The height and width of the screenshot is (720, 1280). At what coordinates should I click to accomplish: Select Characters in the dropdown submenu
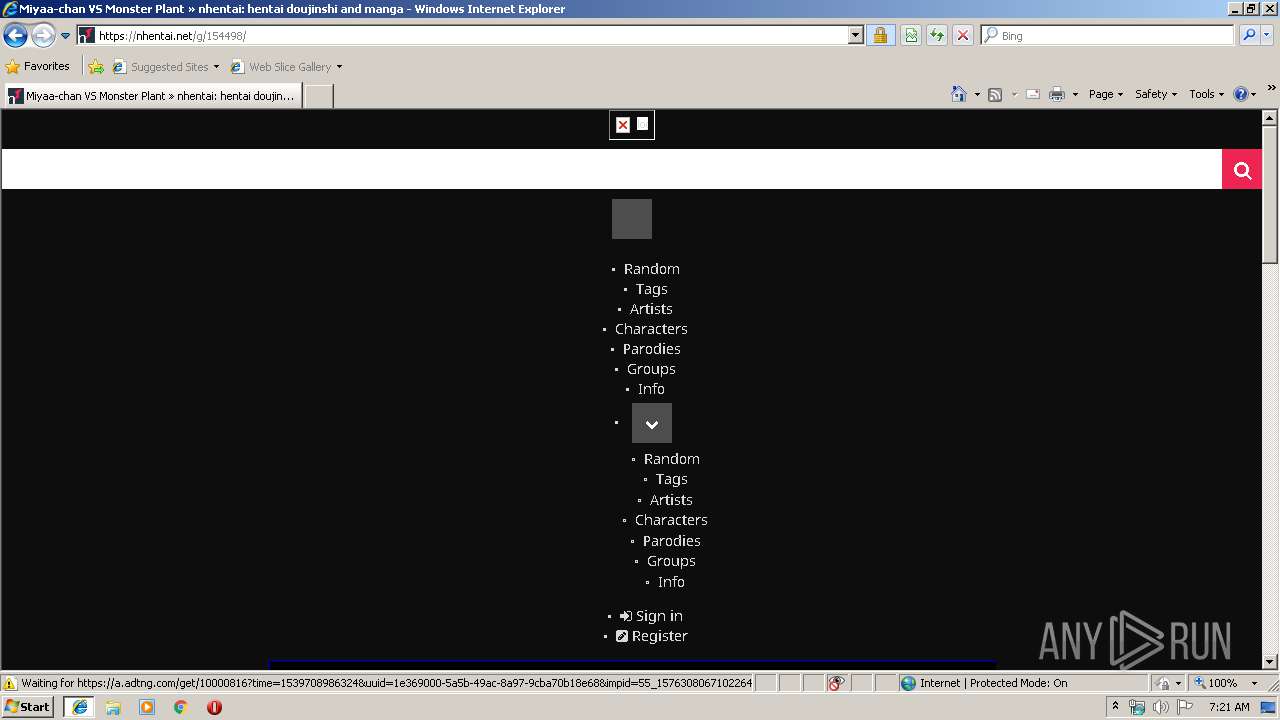coord(671,520)
